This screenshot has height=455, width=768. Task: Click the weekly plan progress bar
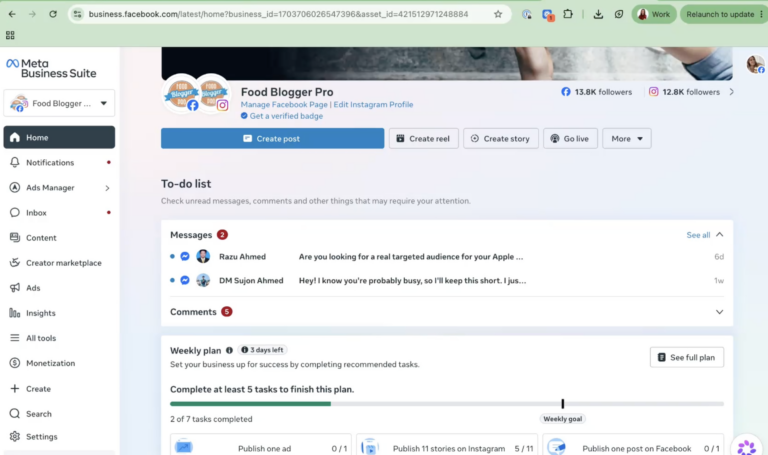pyautogui.click(x=447, y=404)
